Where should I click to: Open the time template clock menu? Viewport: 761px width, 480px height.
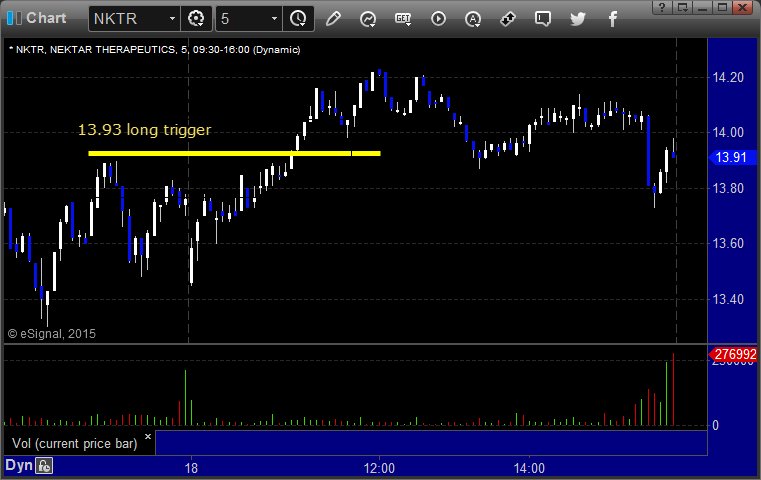click(298, 19)
